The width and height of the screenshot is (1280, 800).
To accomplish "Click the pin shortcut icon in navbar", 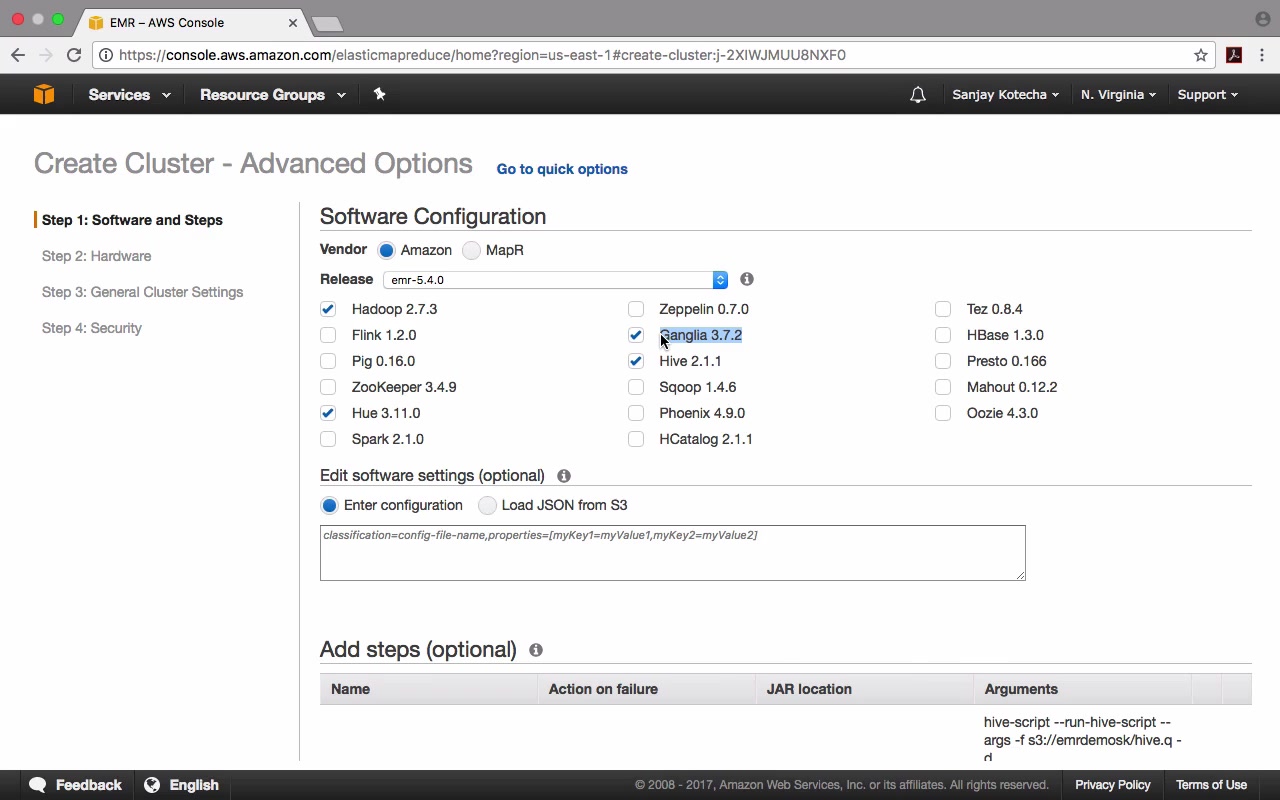I will tap(379, 94).
